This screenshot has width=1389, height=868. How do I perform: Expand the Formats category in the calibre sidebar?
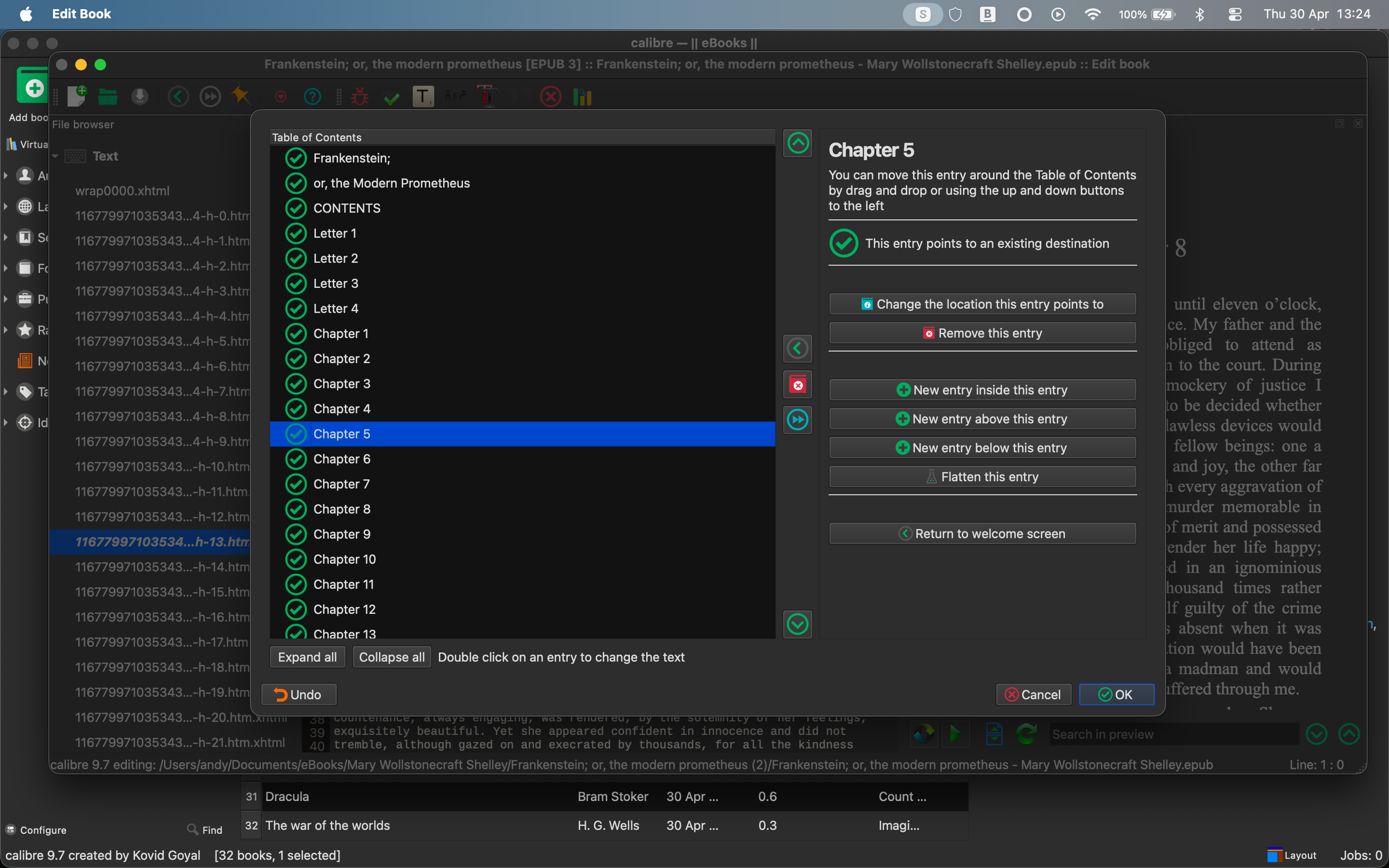(5, 268)
